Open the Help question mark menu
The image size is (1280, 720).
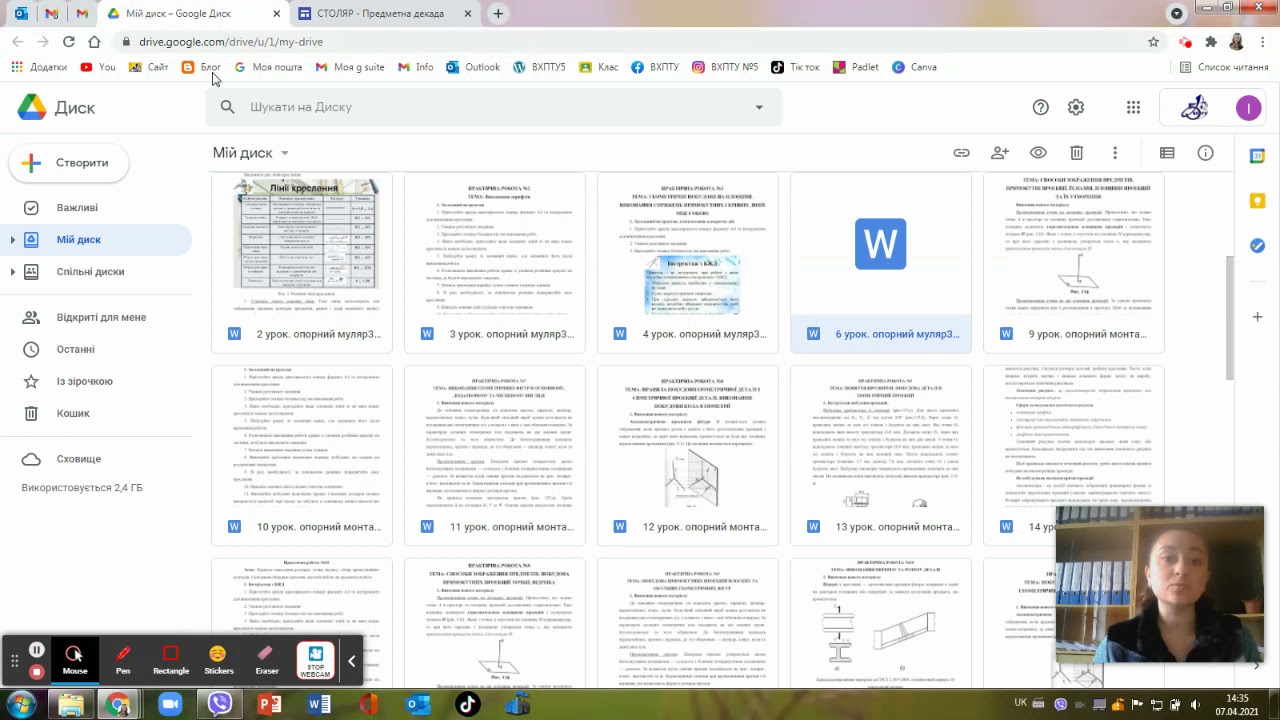coord(1041,107)
